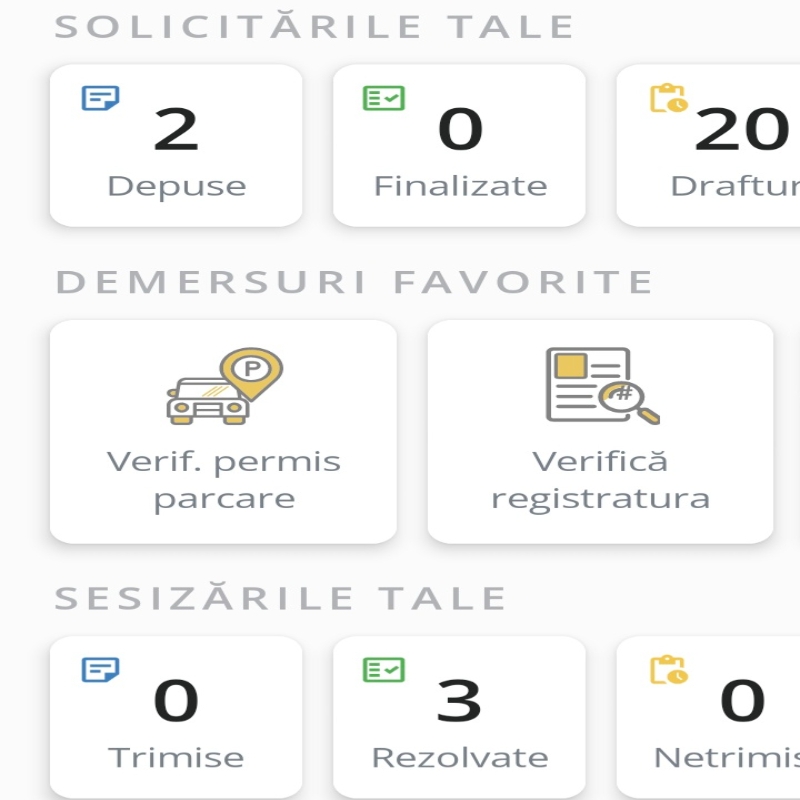The height and width of the screenshot is (800, 800).
Task: Open the Verifică registratura favorite
Action: [600, 430]
